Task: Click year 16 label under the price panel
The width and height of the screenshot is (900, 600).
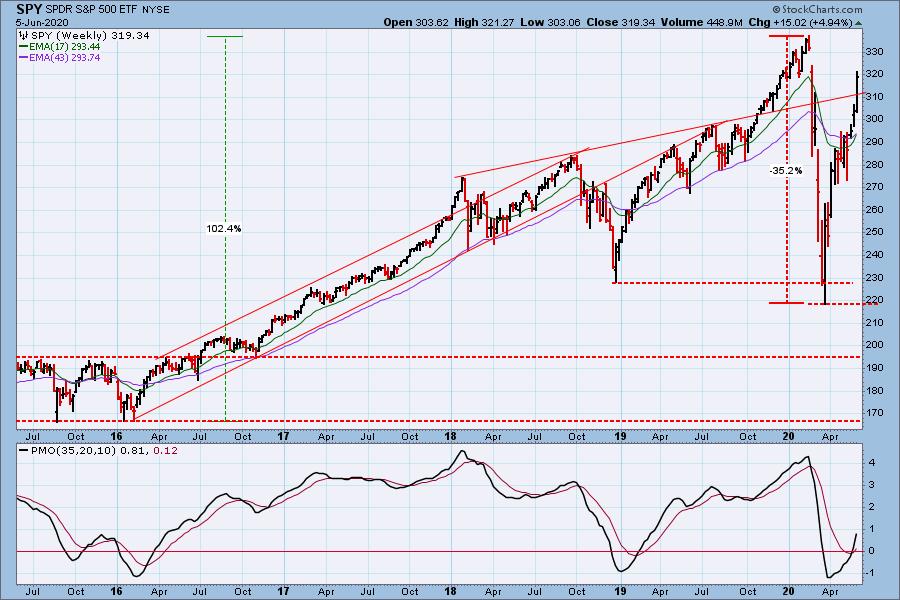Action: [x=117, y=436]
